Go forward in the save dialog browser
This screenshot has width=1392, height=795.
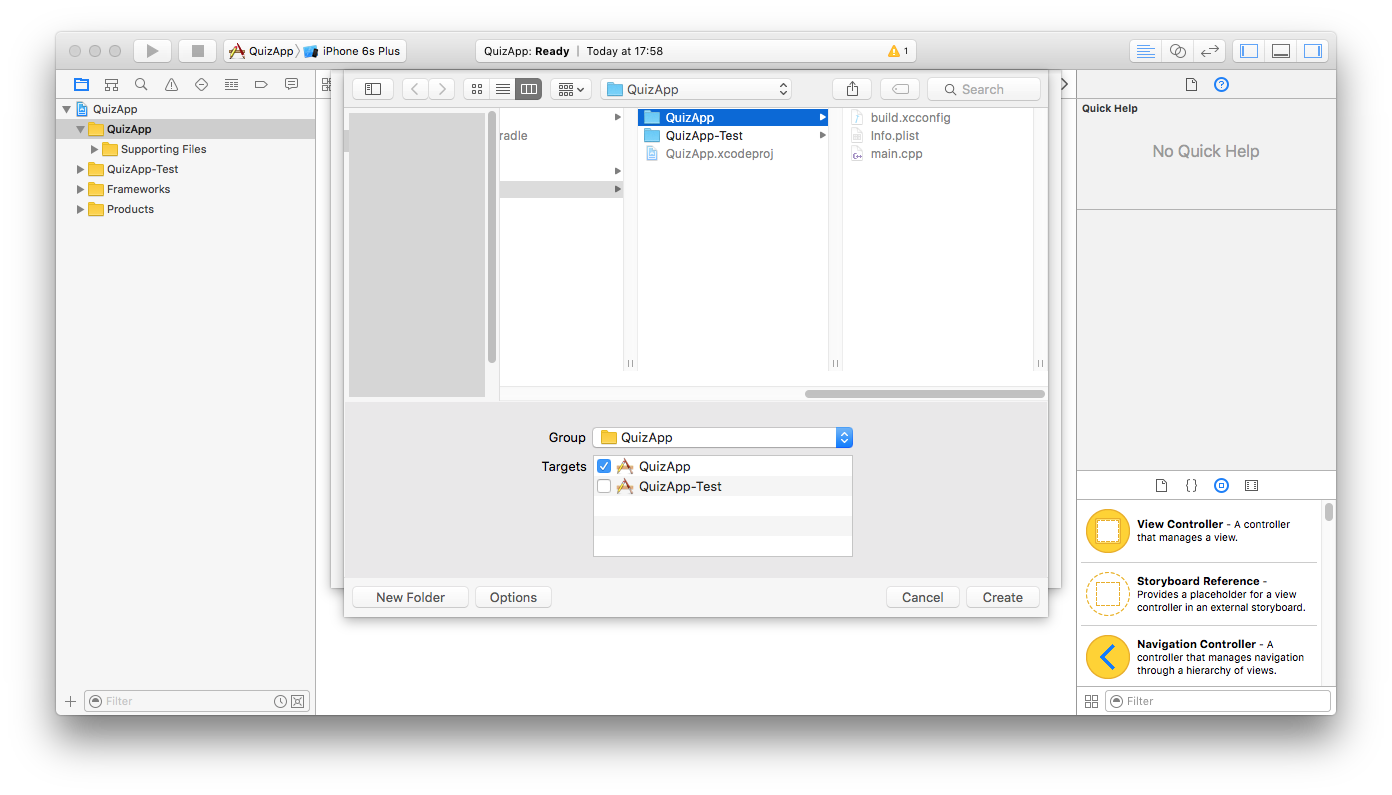(x=442, y=89)
